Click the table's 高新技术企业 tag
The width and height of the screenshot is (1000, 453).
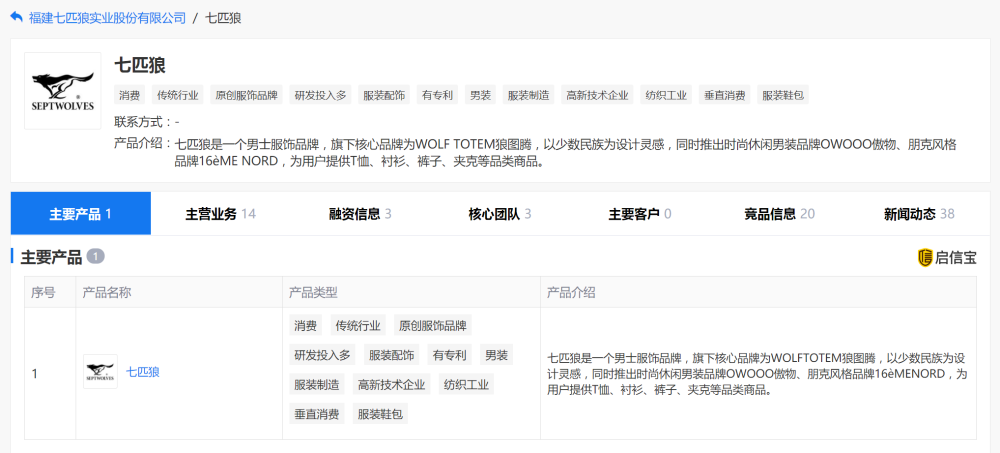(x=391, y=385)
